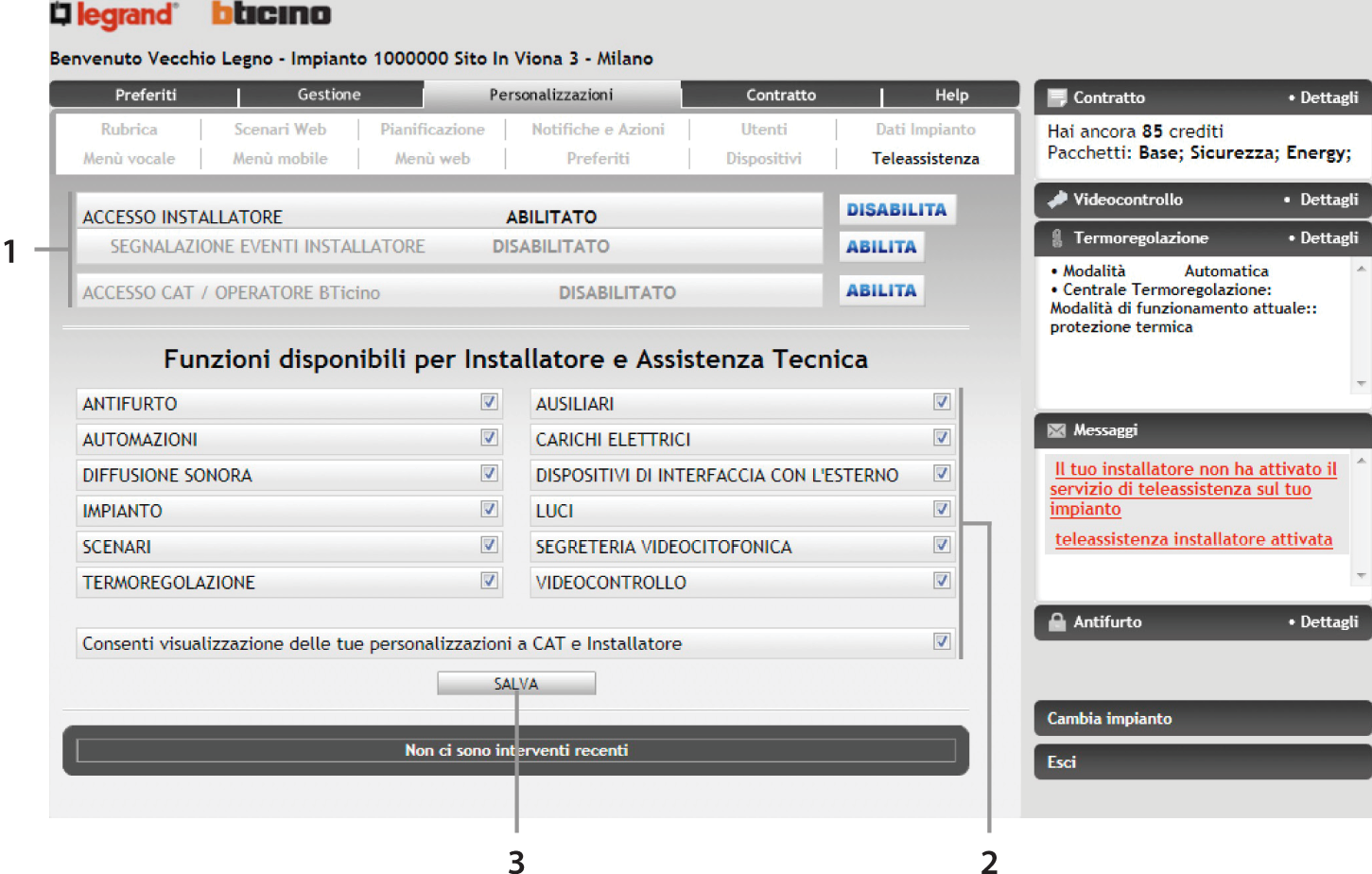Click the Legrand logo
The width and height of the screenshot is (1372, 874).
(x=113, y=15)
